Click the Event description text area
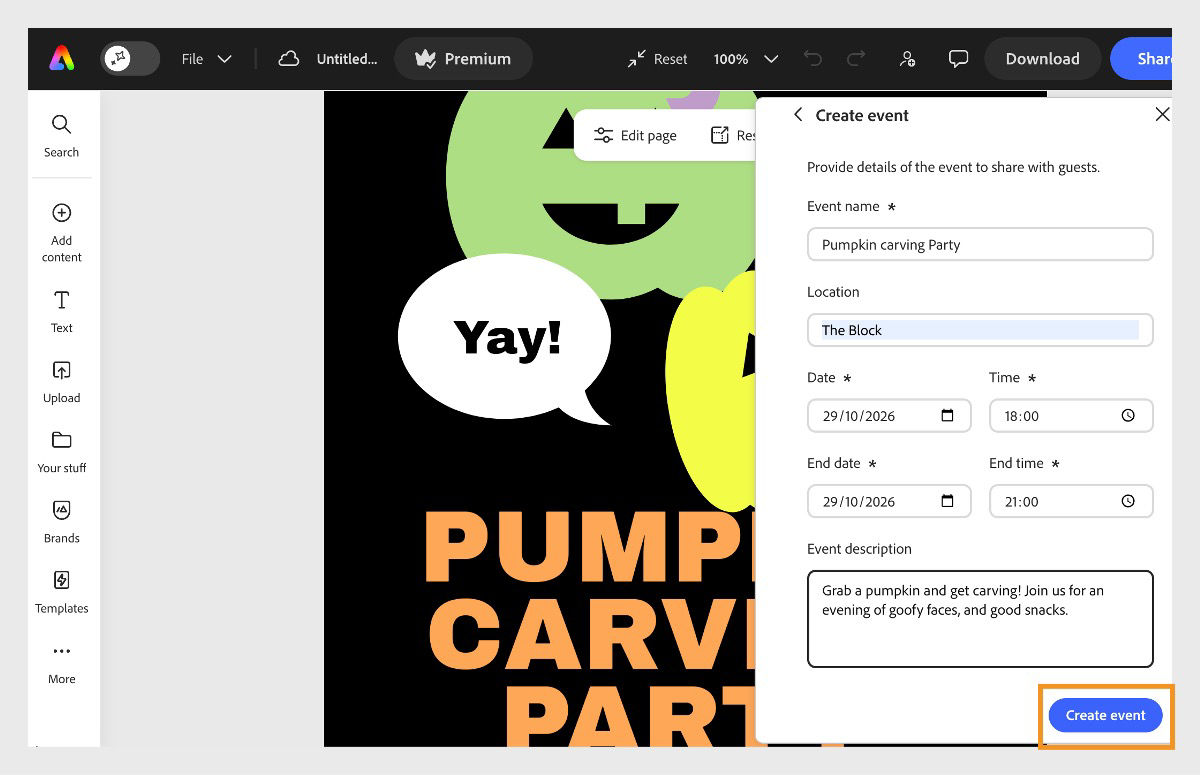 (x=980, y=618)
